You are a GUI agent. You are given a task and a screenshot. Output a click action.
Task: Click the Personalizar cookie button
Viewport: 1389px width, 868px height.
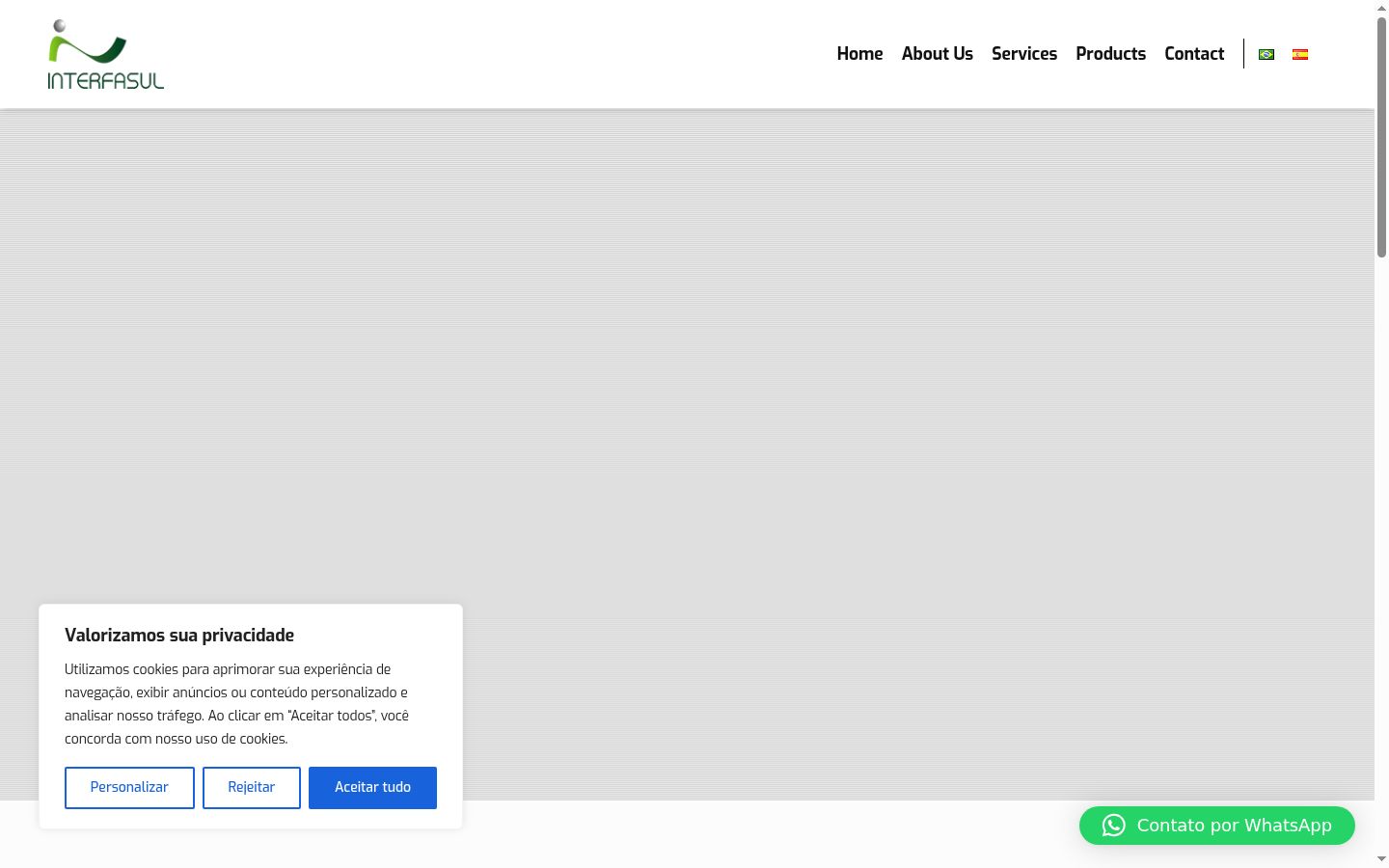tap(129, 788)
